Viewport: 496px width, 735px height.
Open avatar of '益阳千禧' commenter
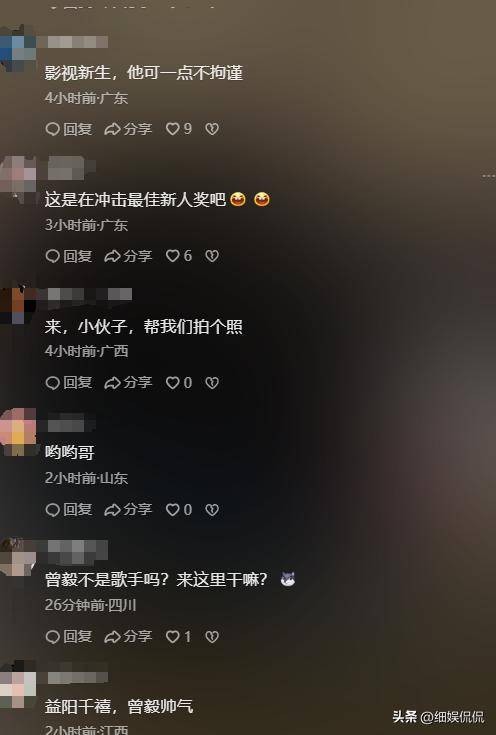click(18, 684)
